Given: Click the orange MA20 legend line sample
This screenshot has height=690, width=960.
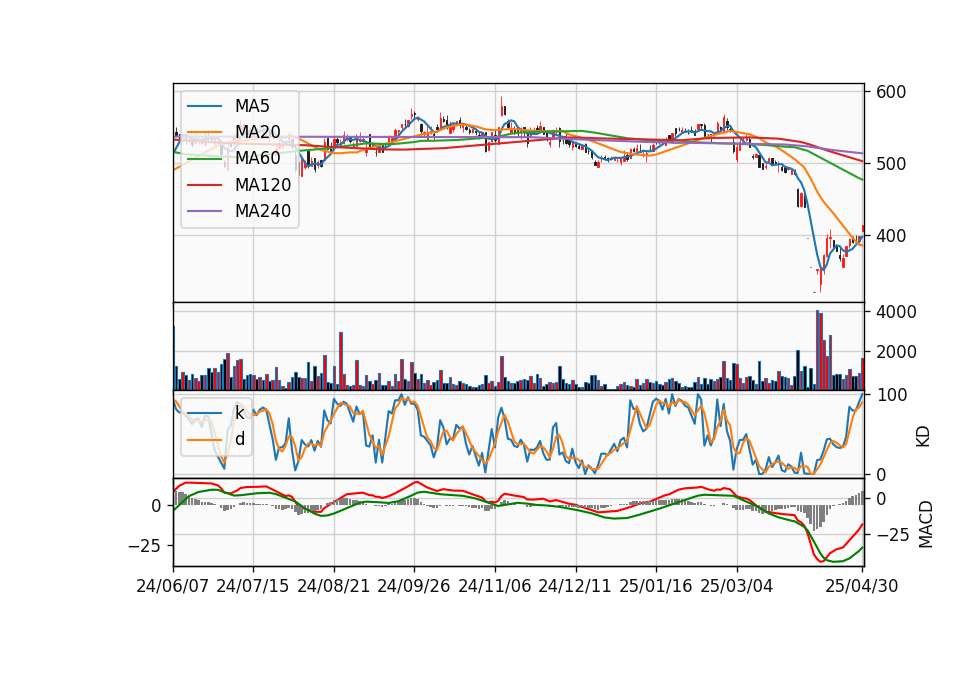Looking at the screenshot, I should click(204, 132).
